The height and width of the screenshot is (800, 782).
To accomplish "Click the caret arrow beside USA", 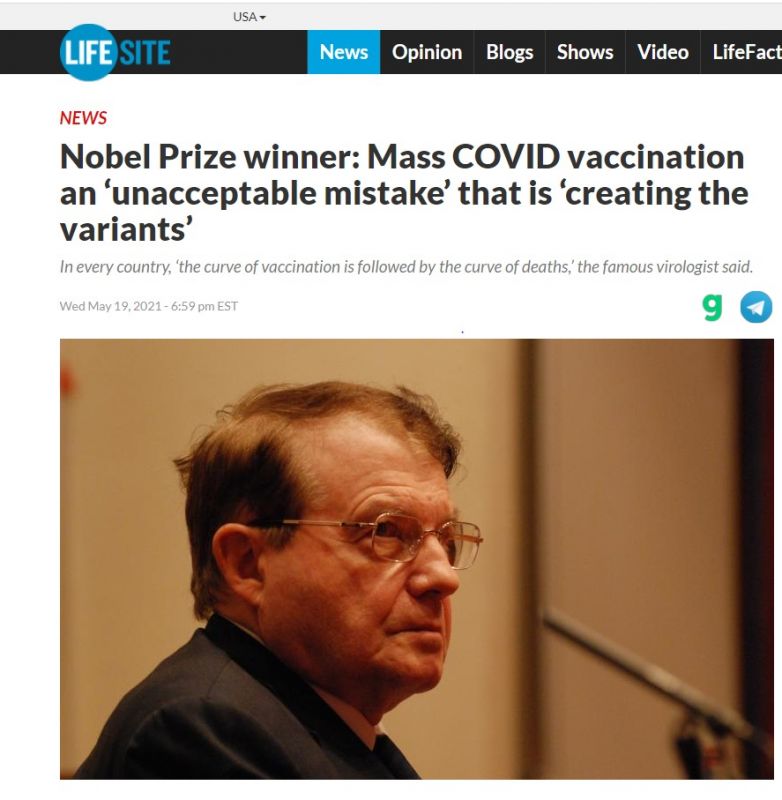I will (263, 18).
